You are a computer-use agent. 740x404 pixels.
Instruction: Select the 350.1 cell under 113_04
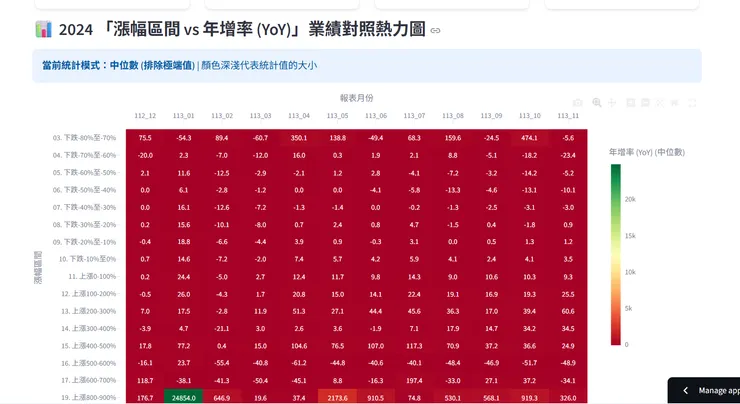(299, 138)
